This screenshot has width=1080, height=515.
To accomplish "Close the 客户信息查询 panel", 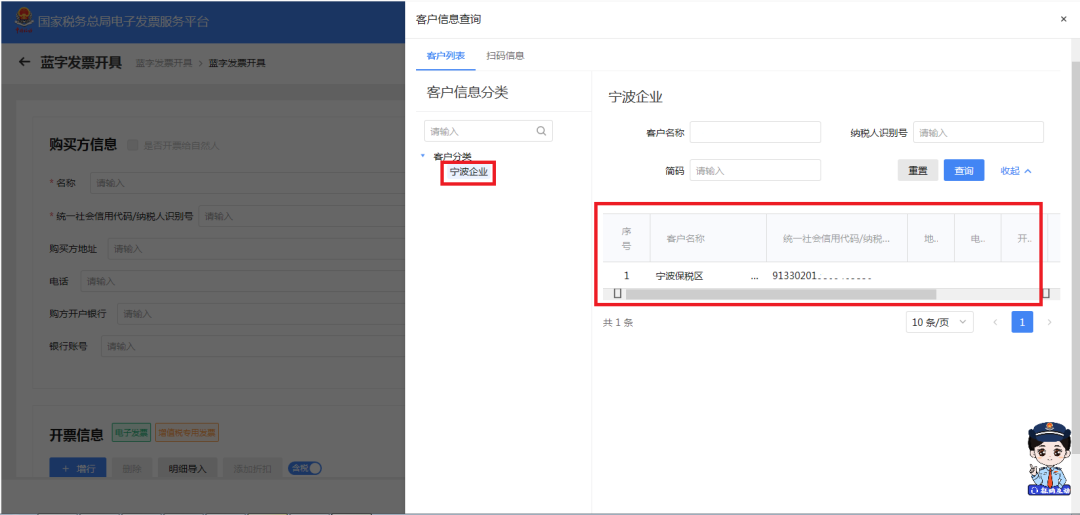I will (1063, 19).
